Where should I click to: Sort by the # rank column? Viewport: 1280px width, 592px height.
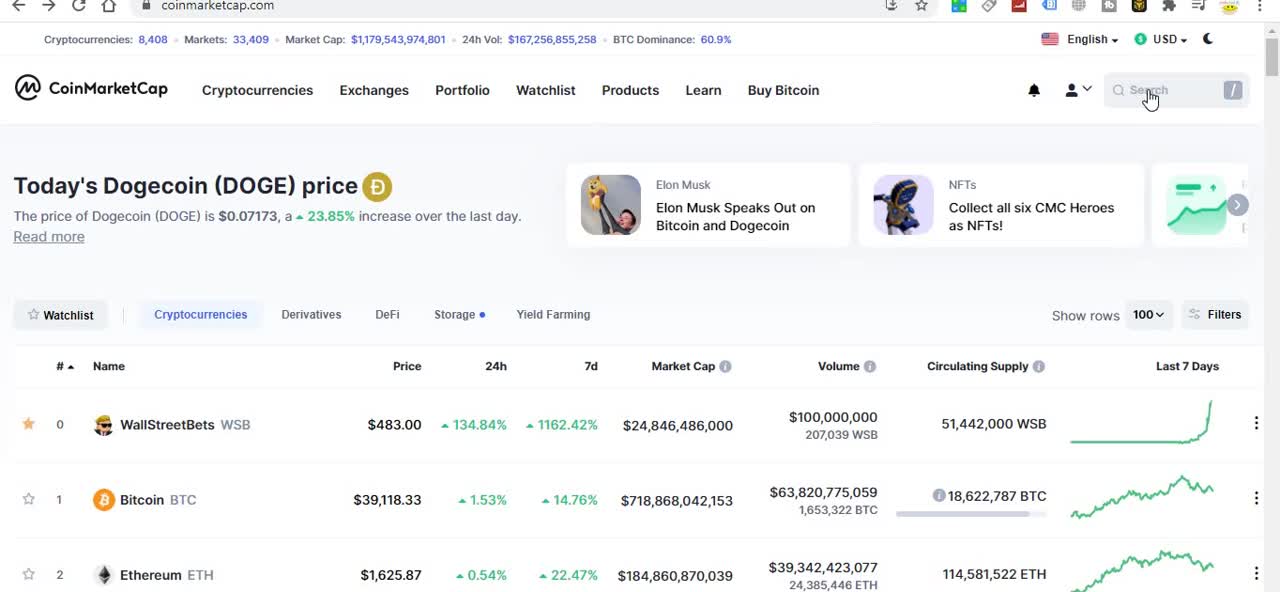(x=65, y=367)
